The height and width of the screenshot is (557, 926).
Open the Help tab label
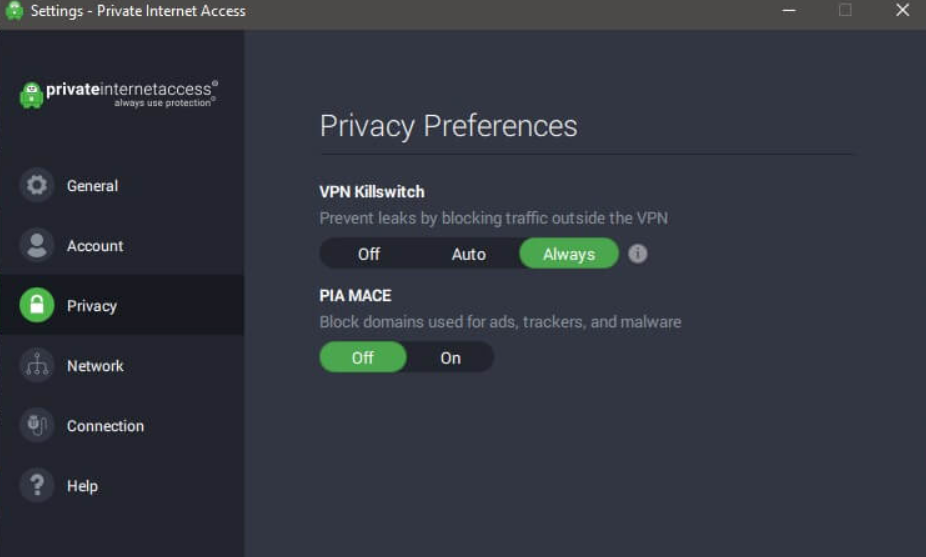pyautogui.click(x=82, y=486)
